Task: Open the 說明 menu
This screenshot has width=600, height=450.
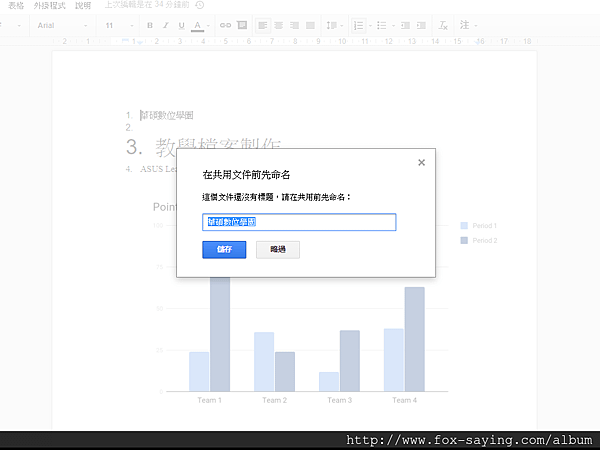Action: tap(83, 5)
